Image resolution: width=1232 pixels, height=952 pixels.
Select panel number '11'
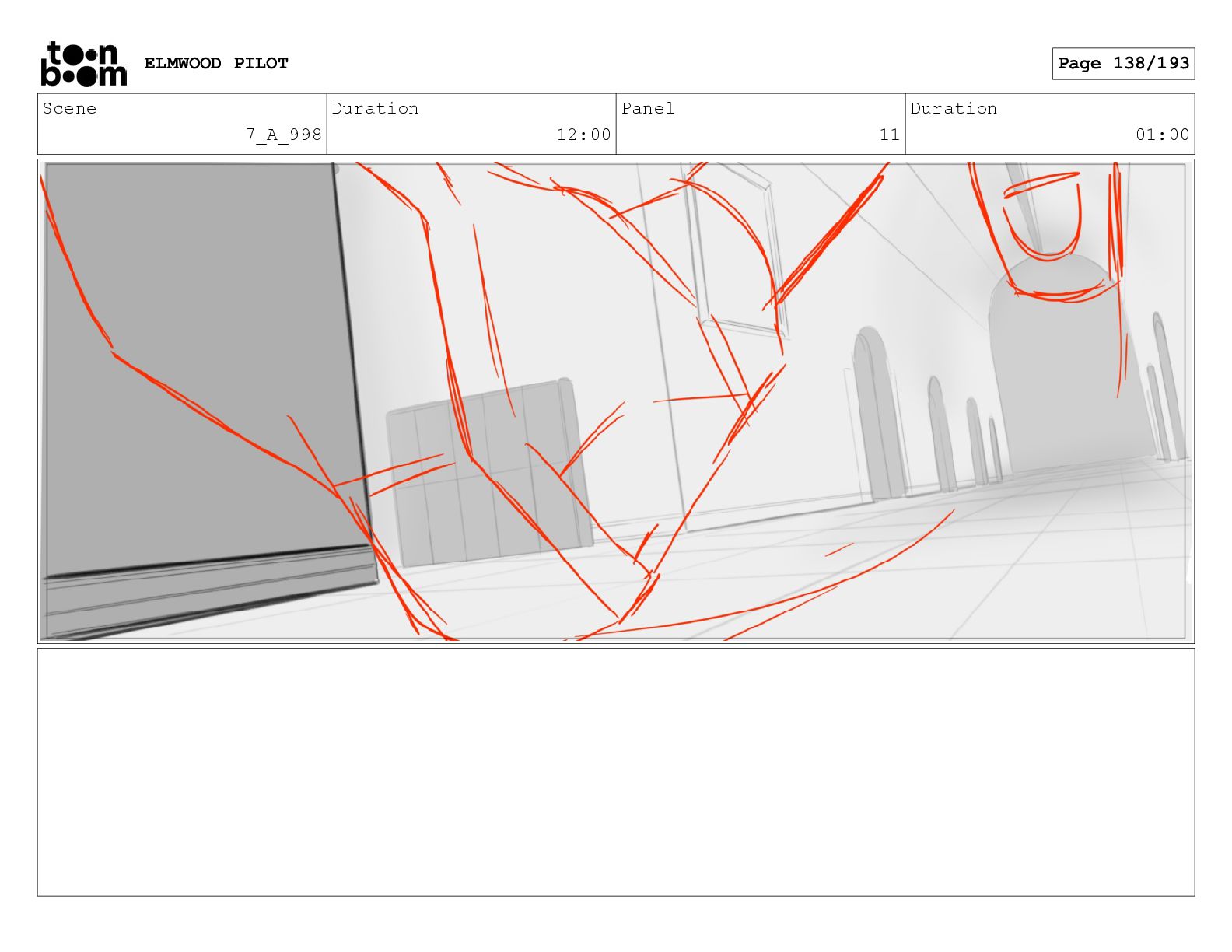click(890, 135)
